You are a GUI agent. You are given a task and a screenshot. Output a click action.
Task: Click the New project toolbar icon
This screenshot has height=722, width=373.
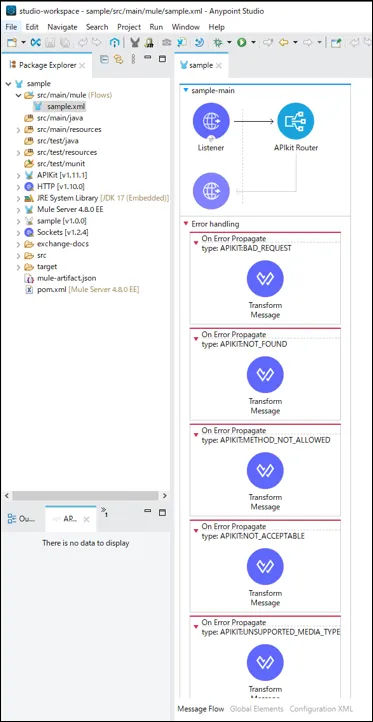[12, 42]
